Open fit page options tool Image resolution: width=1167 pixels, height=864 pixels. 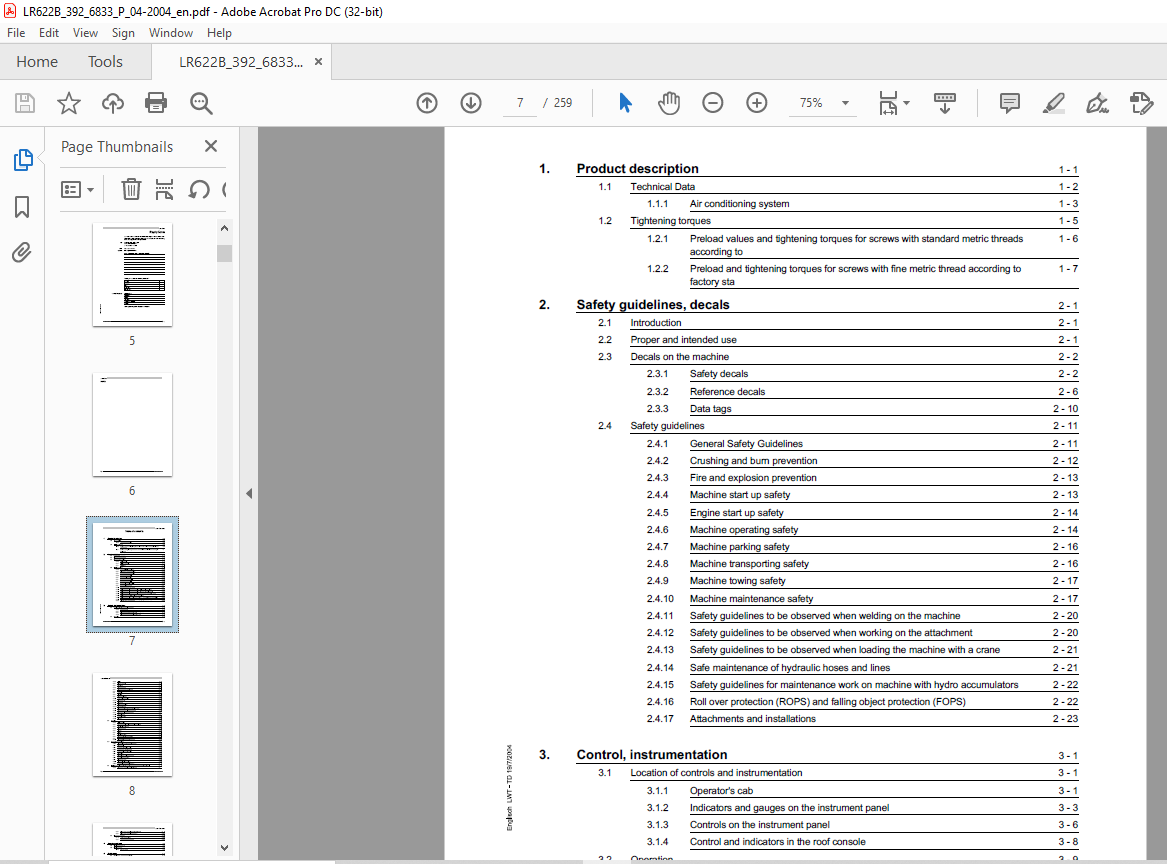888,103
